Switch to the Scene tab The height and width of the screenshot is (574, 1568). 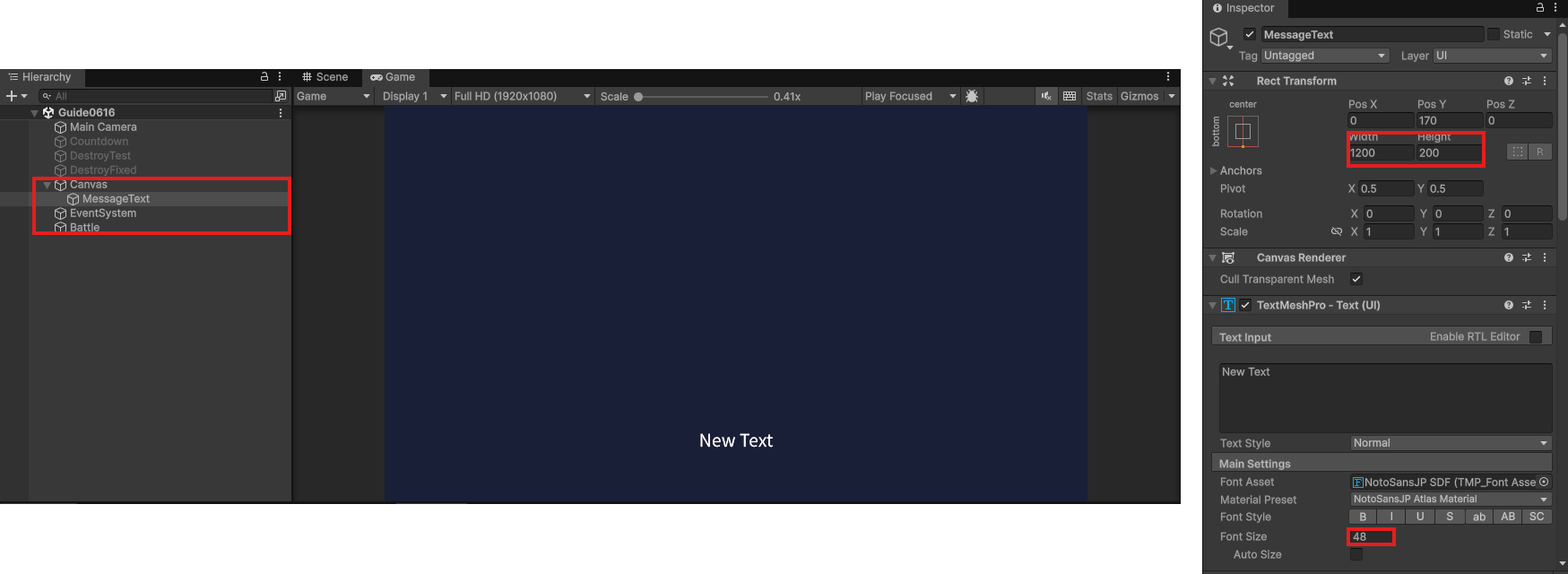point(325,77)
